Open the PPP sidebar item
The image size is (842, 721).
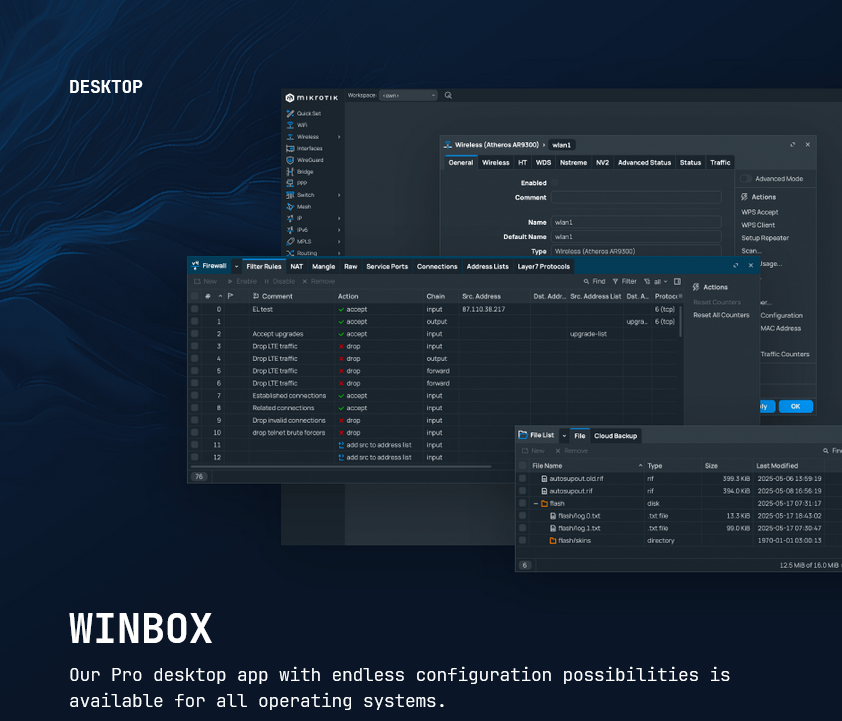(x=297, y=183)
